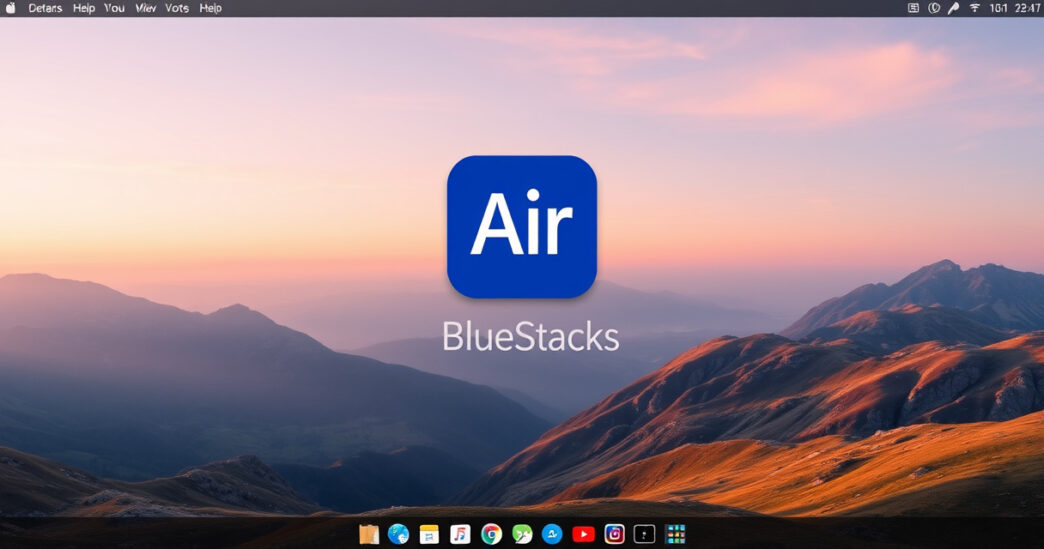The image size is (1044, 549).
Task: Click the 101 indicator in menu bar
Action: click(x=997, y=8)
